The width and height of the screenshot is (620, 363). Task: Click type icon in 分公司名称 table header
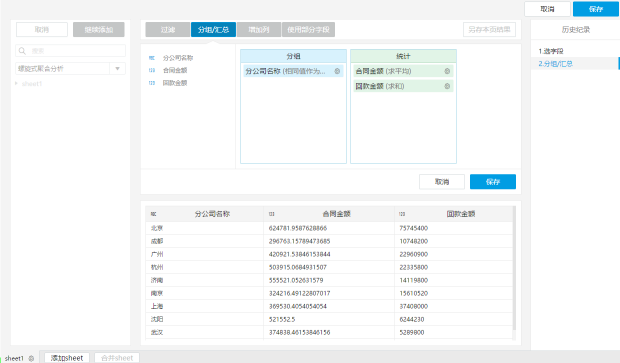(153, 214)
